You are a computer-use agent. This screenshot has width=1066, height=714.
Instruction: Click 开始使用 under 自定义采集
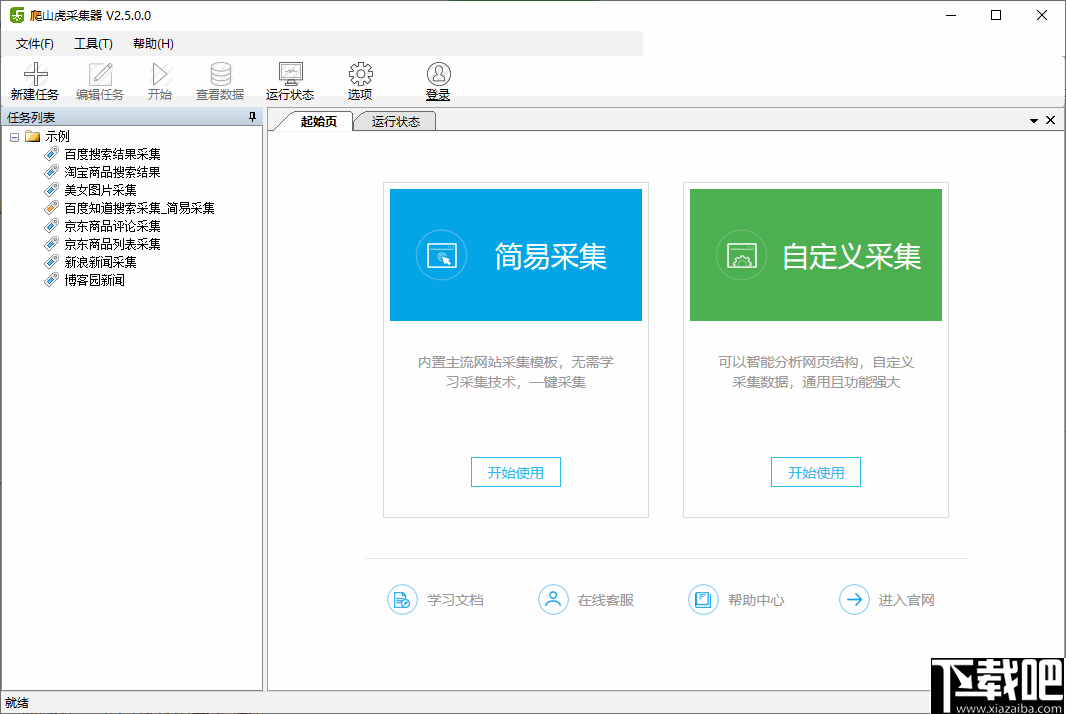[816, 472]
